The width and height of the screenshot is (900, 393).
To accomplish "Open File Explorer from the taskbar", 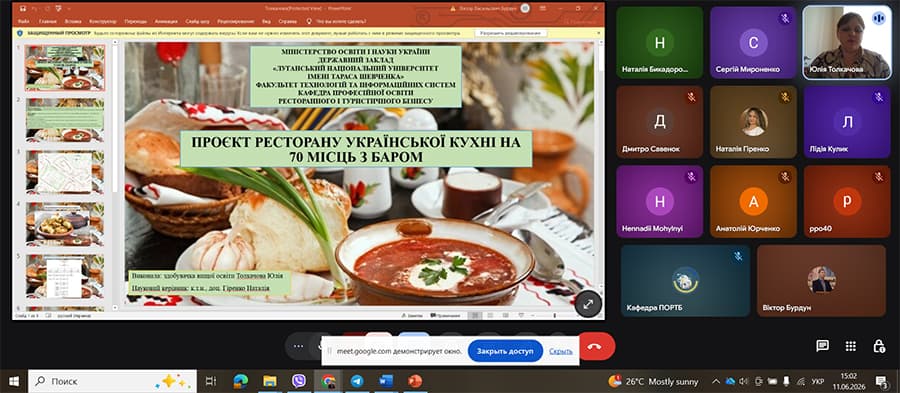I will click(269, 381).
